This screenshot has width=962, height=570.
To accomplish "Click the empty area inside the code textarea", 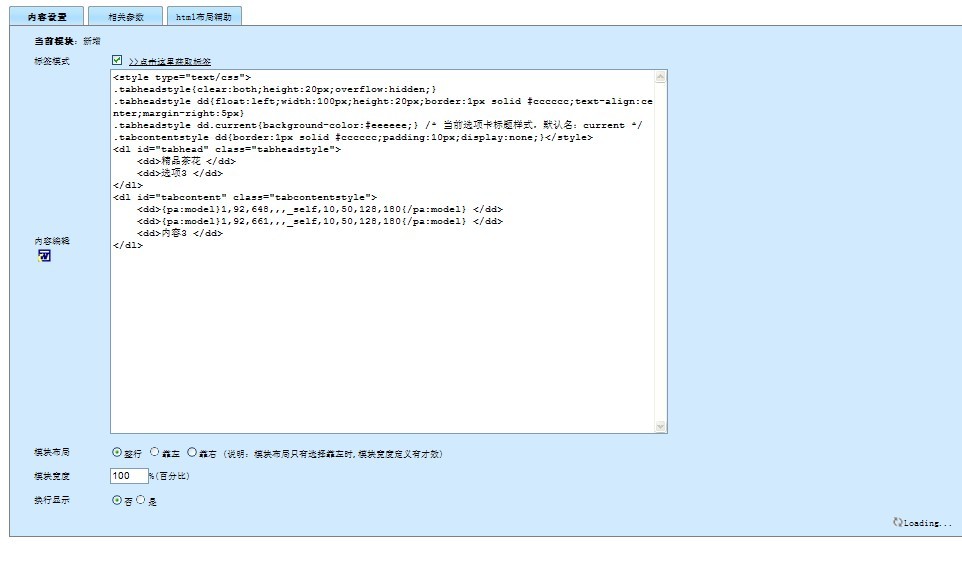I will point(380,340).
